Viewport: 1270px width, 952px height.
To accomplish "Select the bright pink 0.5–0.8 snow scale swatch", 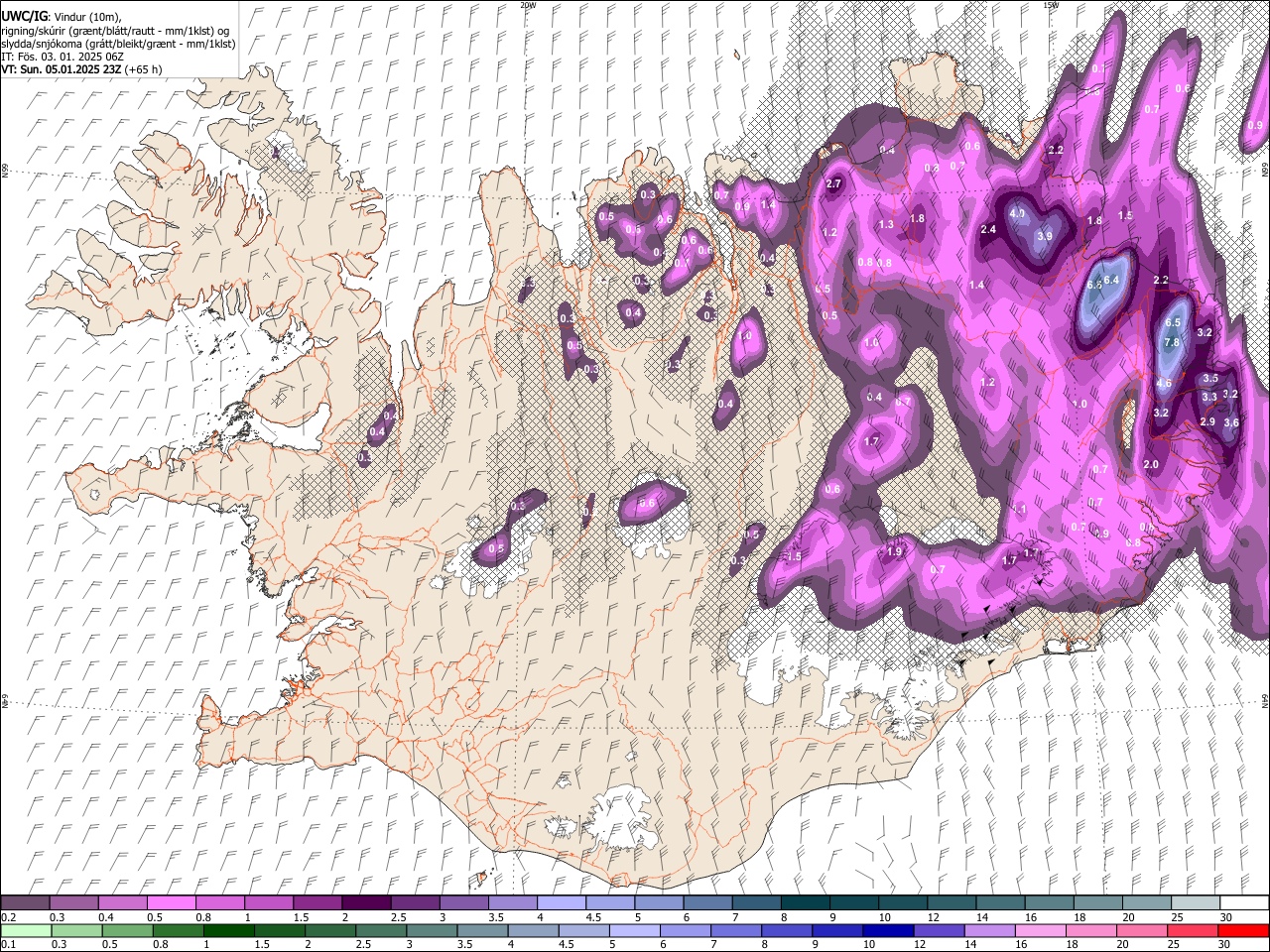I will click(171, 903).
